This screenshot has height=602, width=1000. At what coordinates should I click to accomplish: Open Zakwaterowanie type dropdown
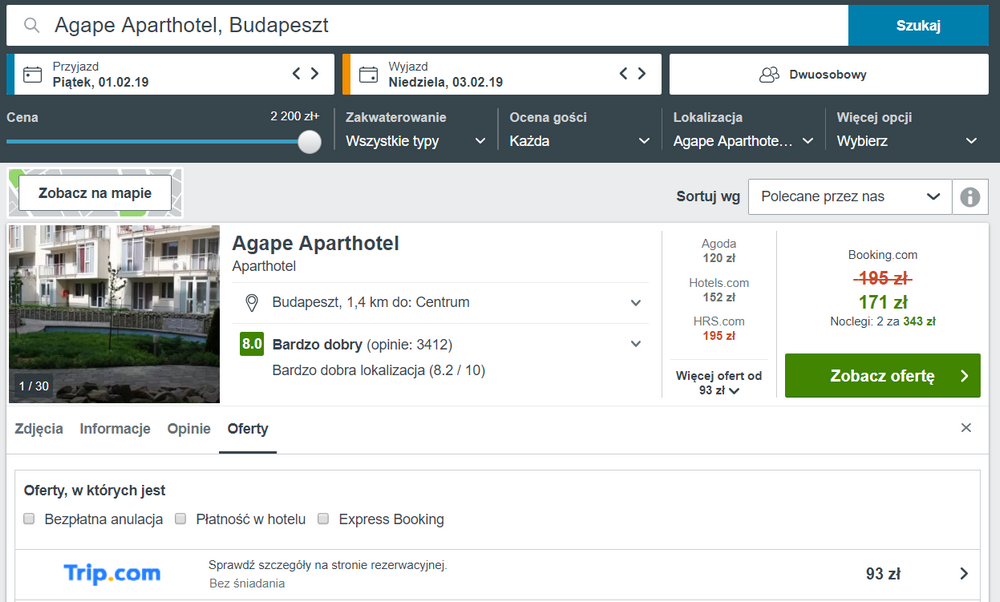coord(416,141)
